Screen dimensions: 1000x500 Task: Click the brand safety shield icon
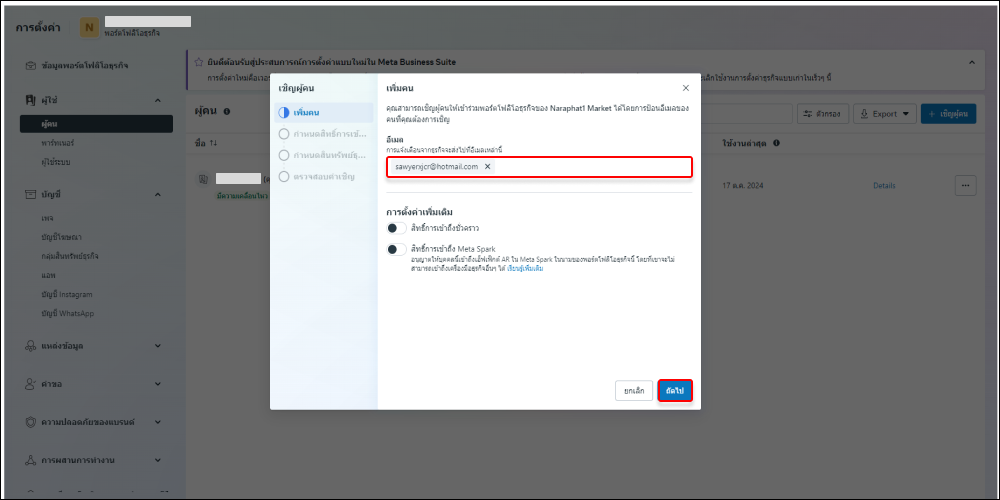coord(30,422)
